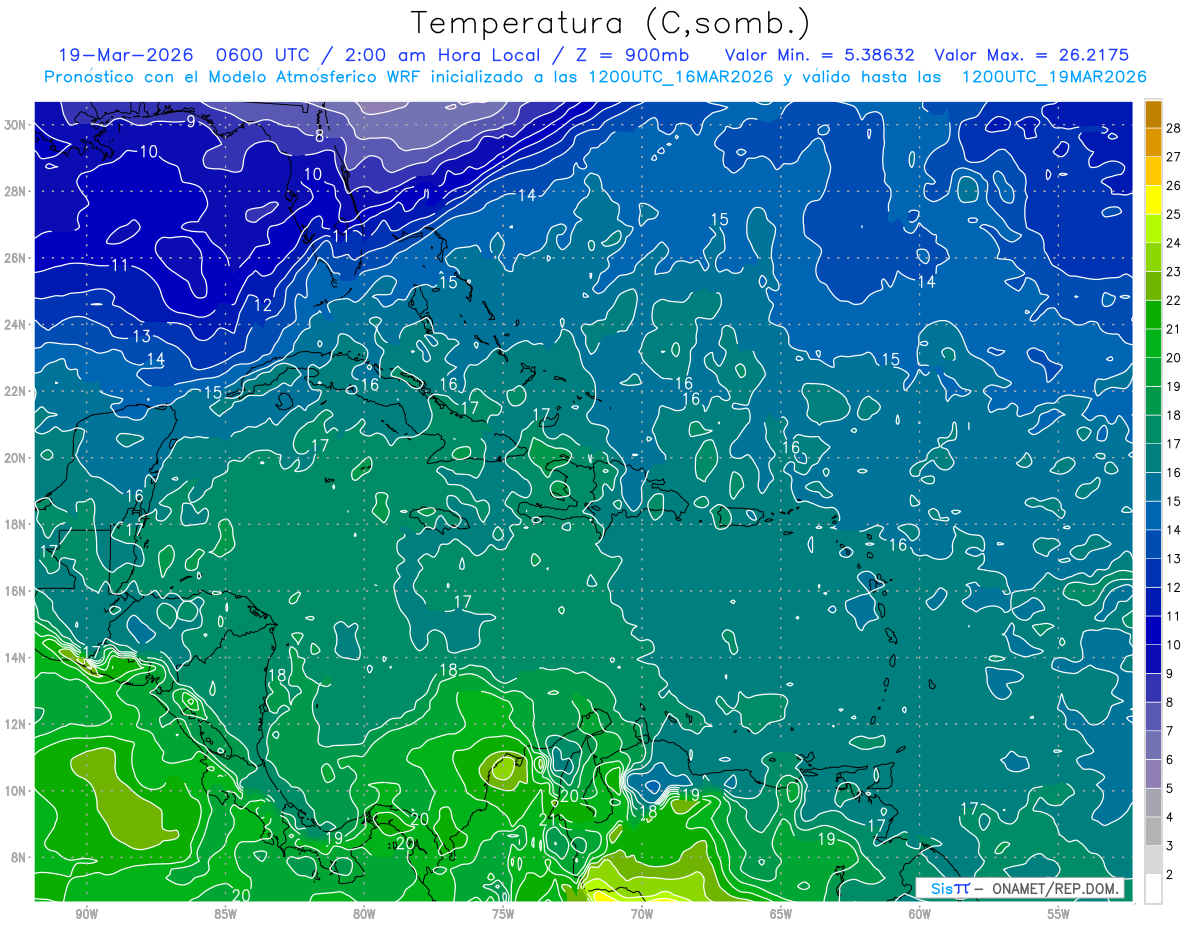Click "Valor Max. = 26.2175" text
The image size is (1200, 927).
1031,55
